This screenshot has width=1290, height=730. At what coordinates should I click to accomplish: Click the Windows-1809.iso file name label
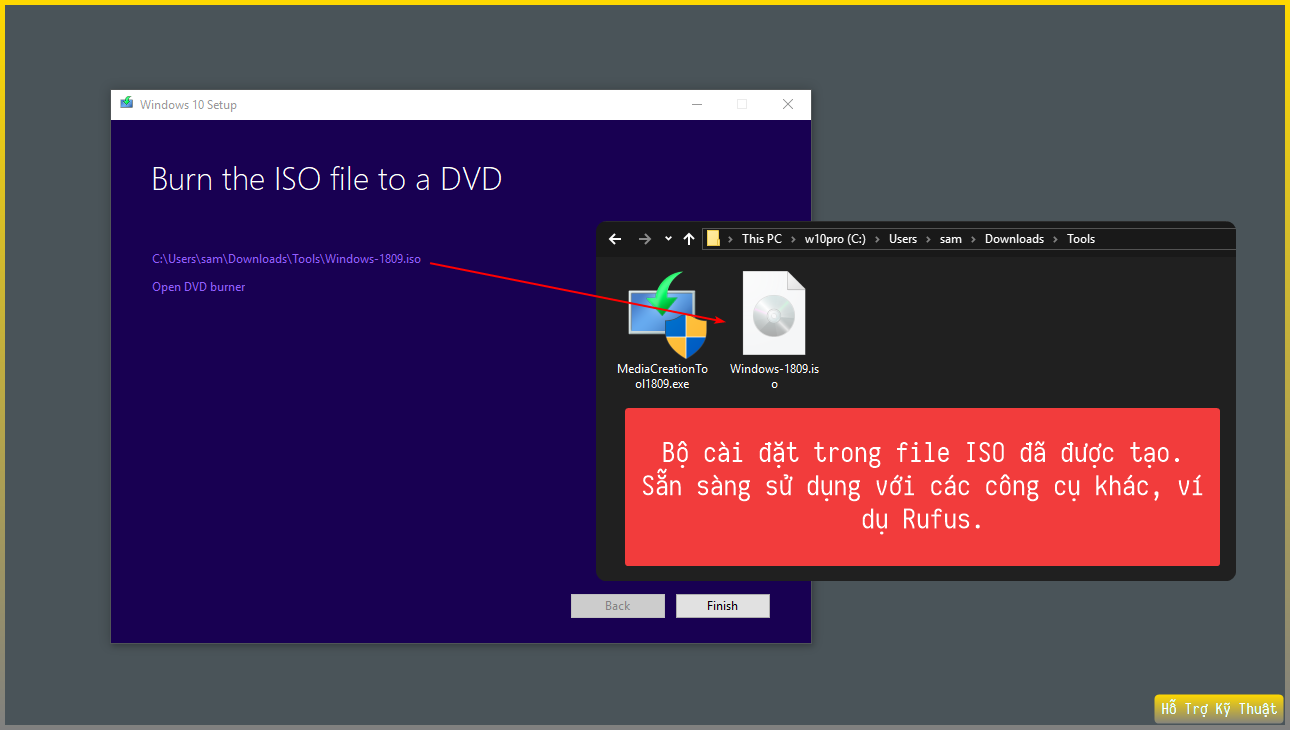pos(774,376)
